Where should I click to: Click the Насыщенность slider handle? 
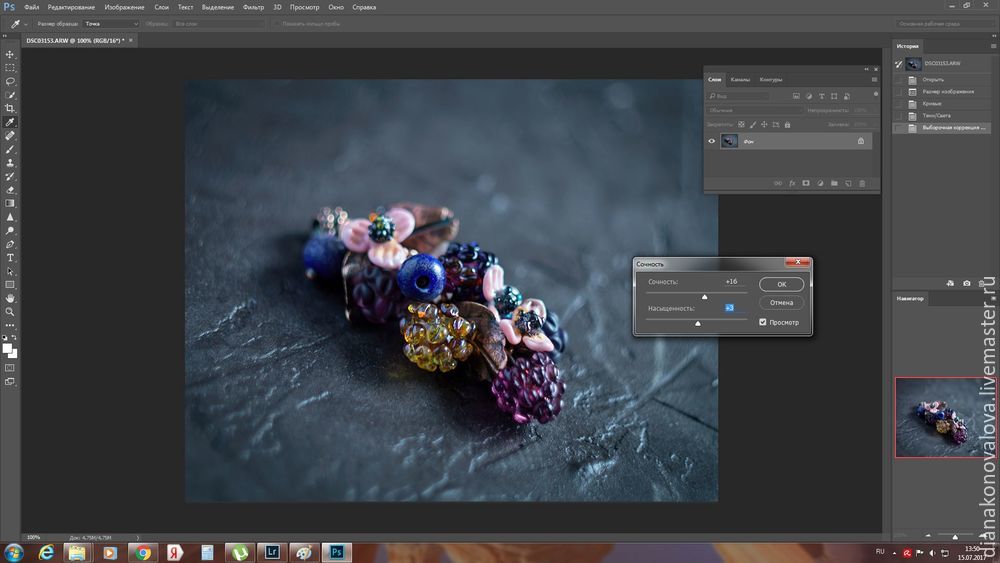pyautogui.click(x=698, y=323)
